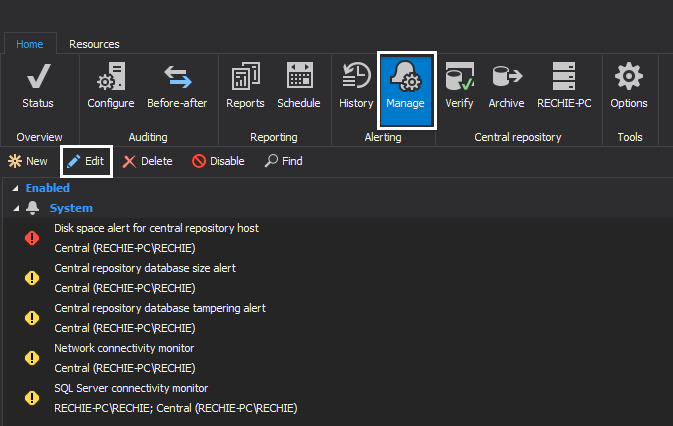The image size is (673, 426).
Task: View the alert History icon
Action: click(356, 76)
